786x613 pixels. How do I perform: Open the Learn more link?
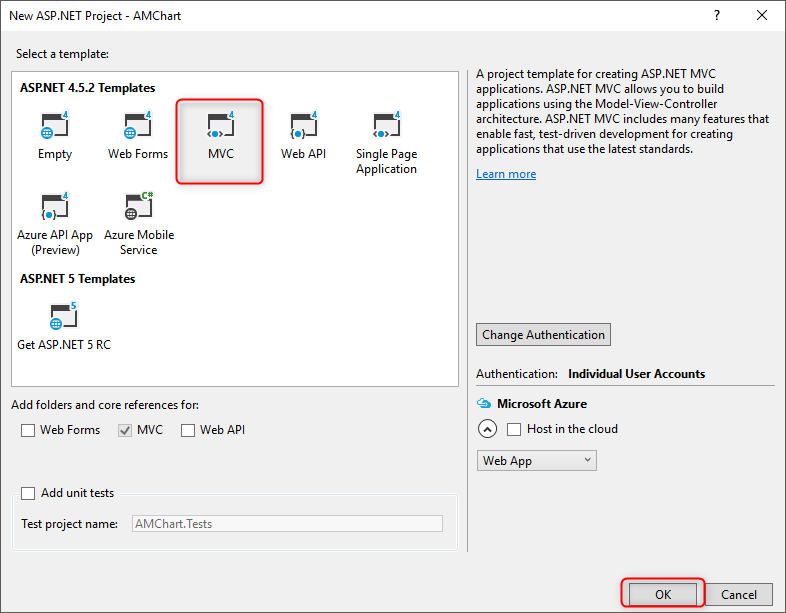(506, 174)
